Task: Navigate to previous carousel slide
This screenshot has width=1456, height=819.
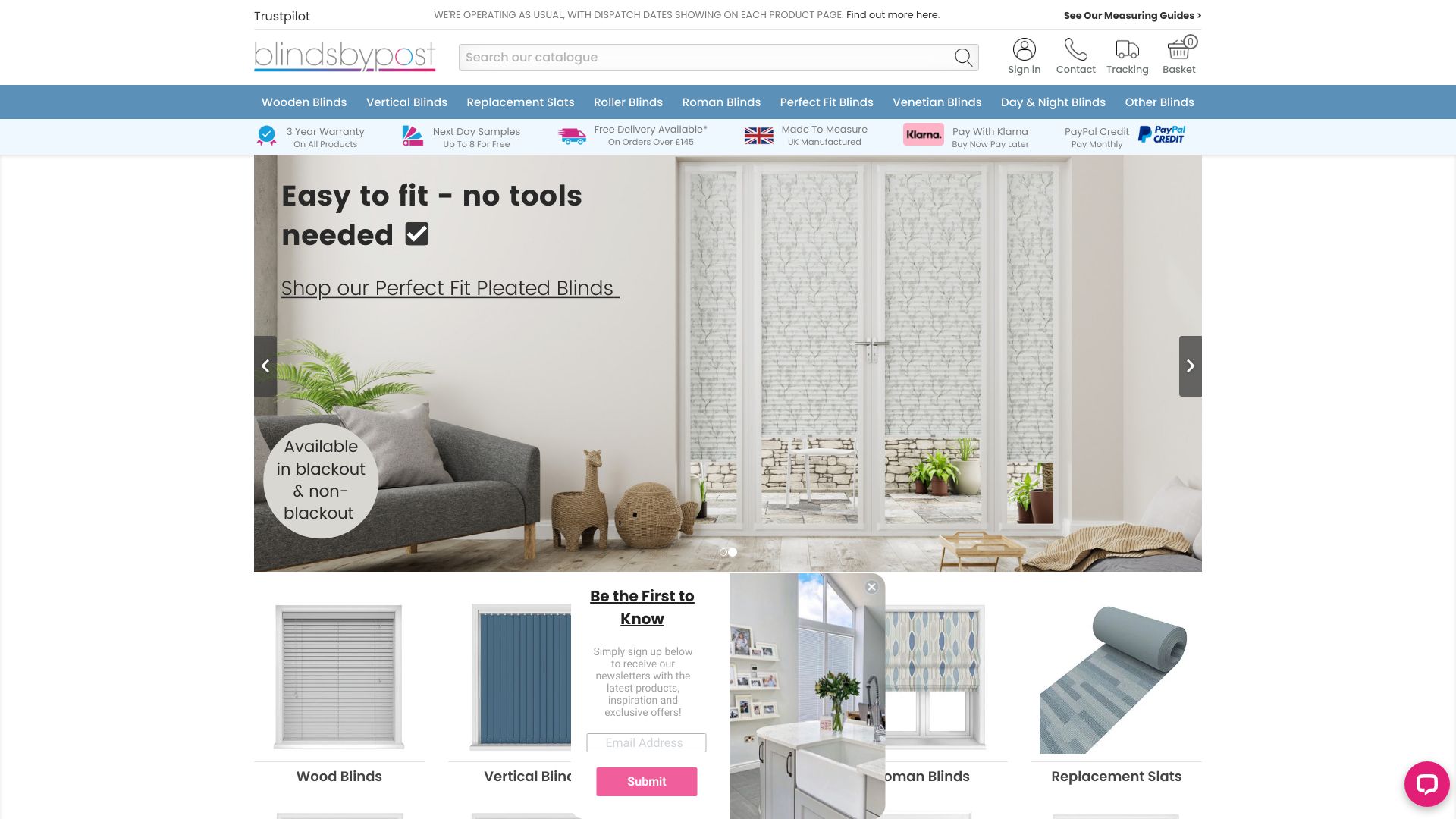Action: click(265, 366)
